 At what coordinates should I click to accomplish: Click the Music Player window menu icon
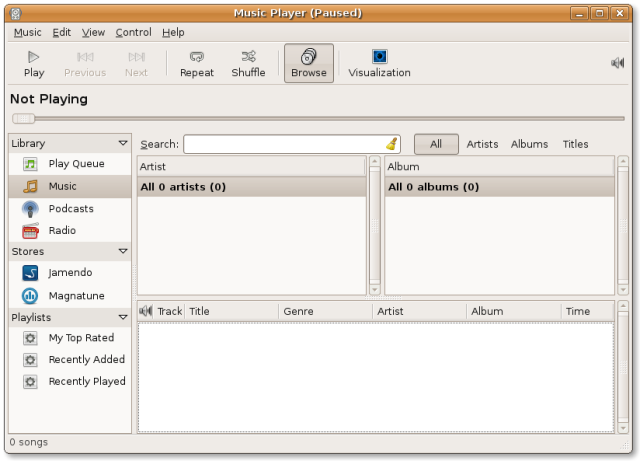pyautogui.click(x=16, y=13)
